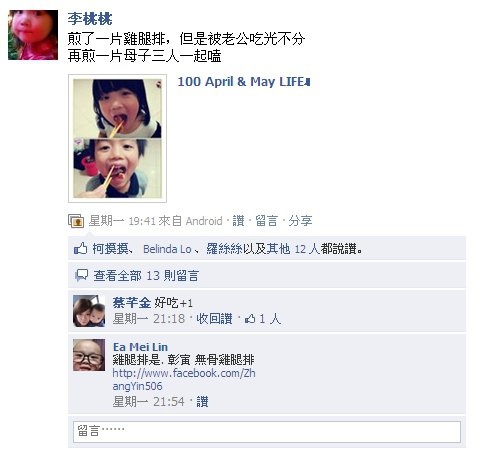
Task: Click the 留言 action under the post
Action: click(x=266, y=221)
